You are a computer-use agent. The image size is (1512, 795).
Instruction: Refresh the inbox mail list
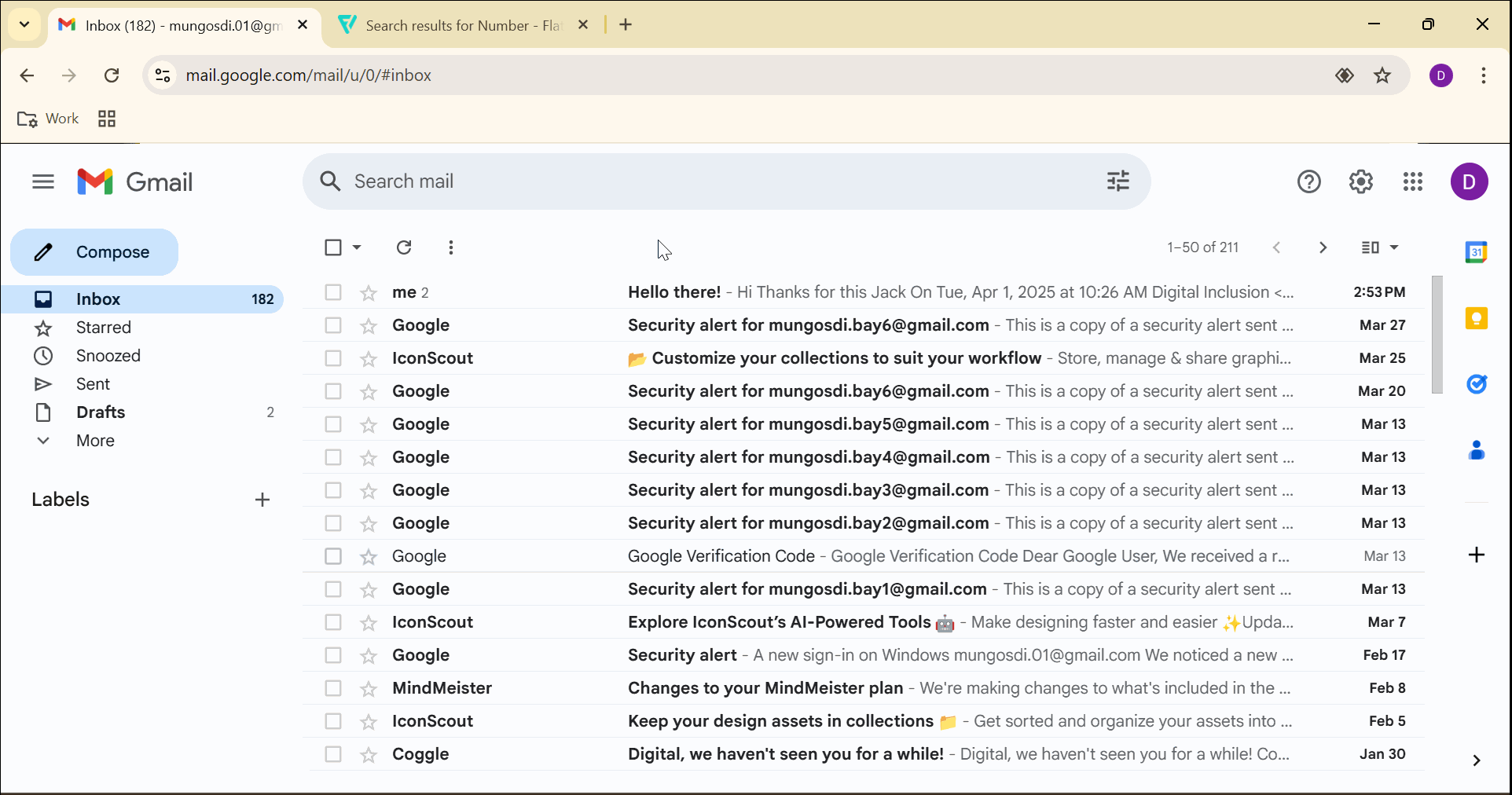[x=404, y=247]
